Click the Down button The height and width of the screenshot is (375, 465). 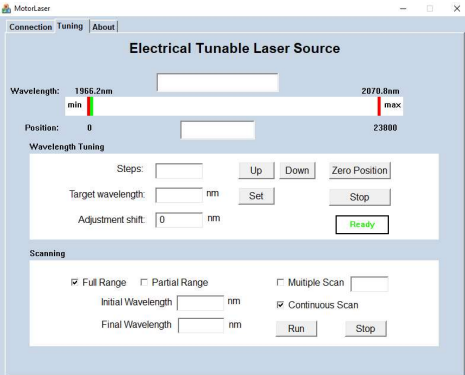click(297, 170)
